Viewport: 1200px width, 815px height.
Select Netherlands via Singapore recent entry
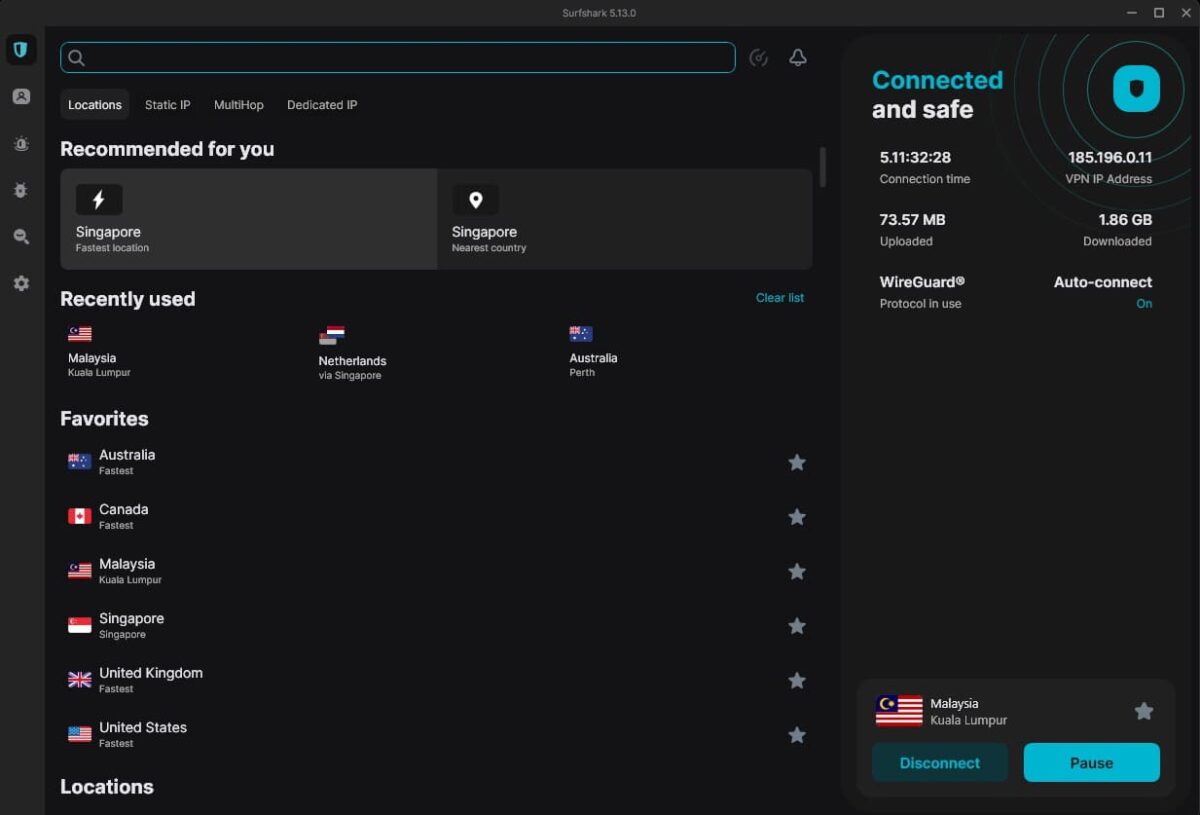click(x=352, y=353)
